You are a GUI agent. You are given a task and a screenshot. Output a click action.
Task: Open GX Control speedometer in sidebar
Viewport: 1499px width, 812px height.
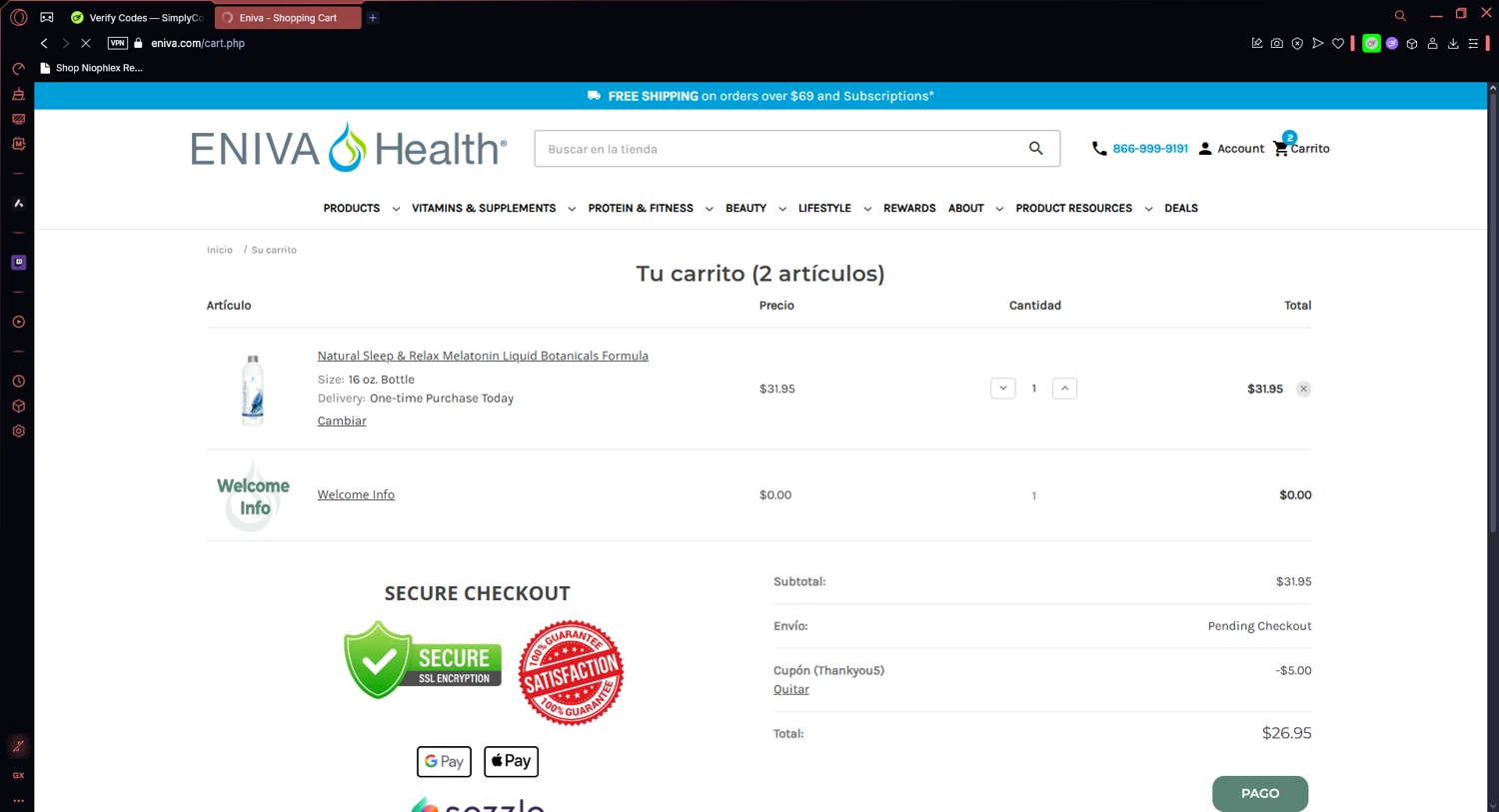coord(18,69)
